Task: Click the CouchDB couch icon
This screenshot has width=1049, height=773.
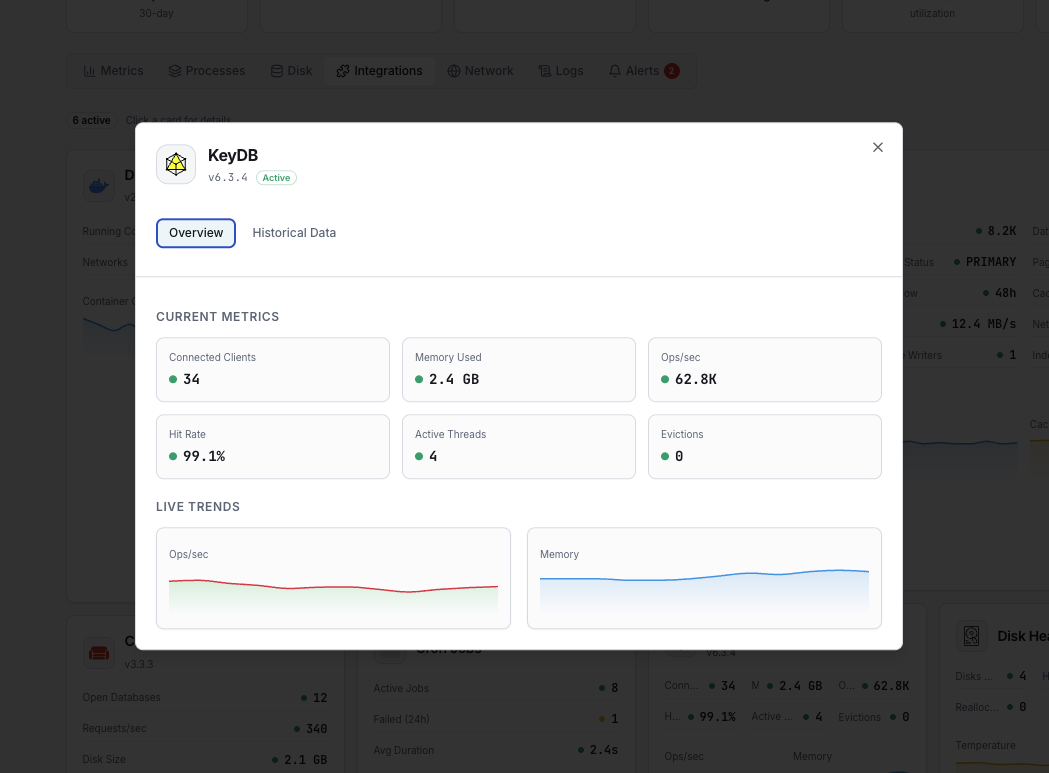Action: click(98, 651)
